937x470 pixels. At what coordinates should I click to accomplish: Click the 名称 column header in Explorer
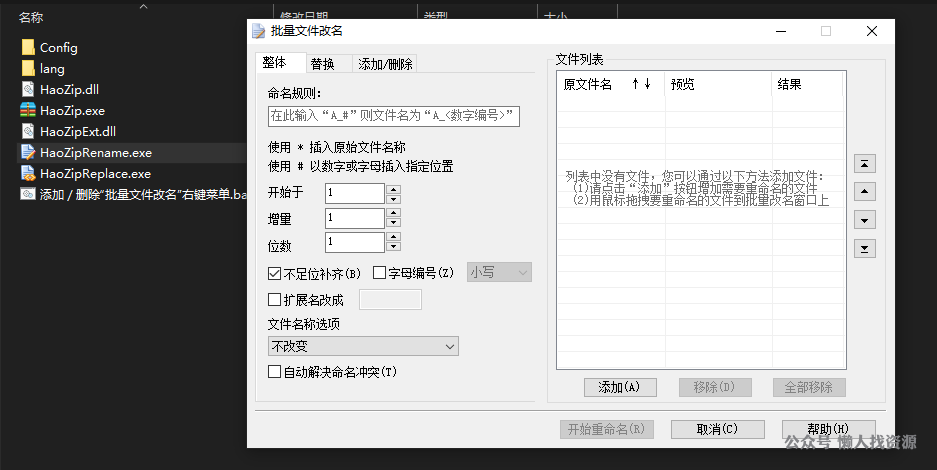30,18
